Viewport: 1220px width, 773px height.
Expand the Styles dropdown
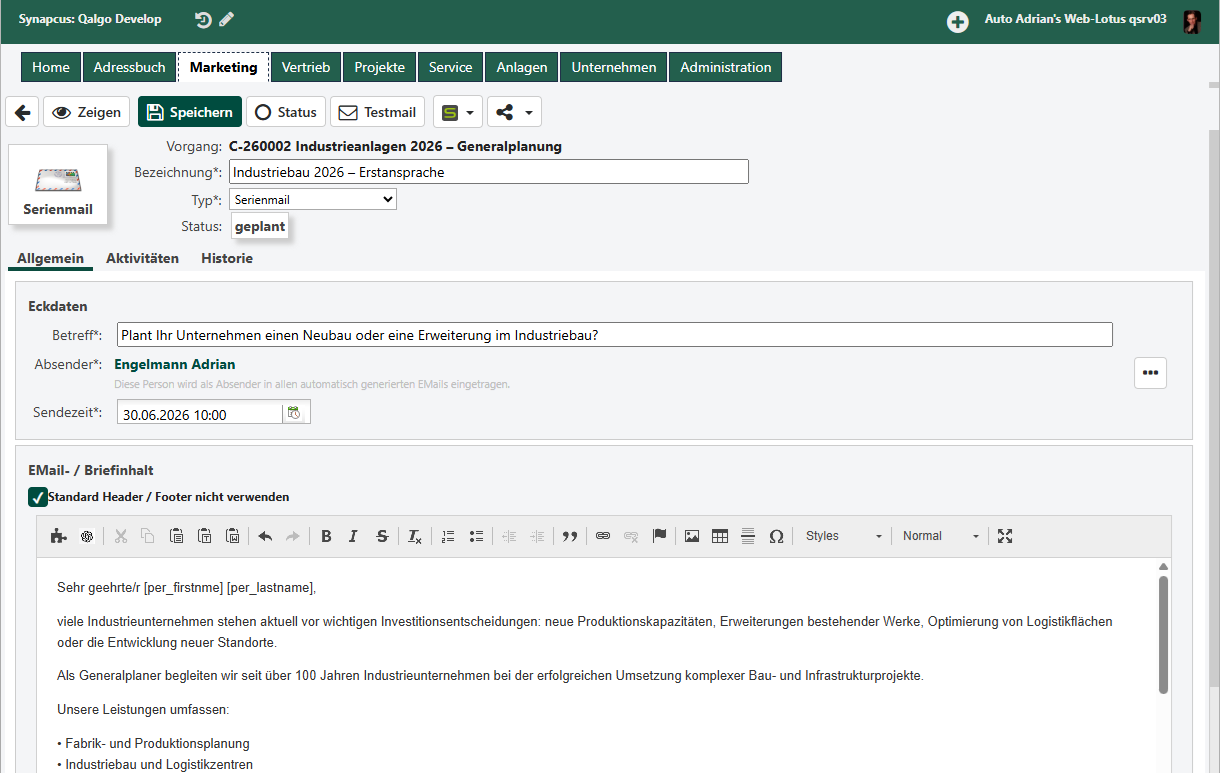coord(844,536)
